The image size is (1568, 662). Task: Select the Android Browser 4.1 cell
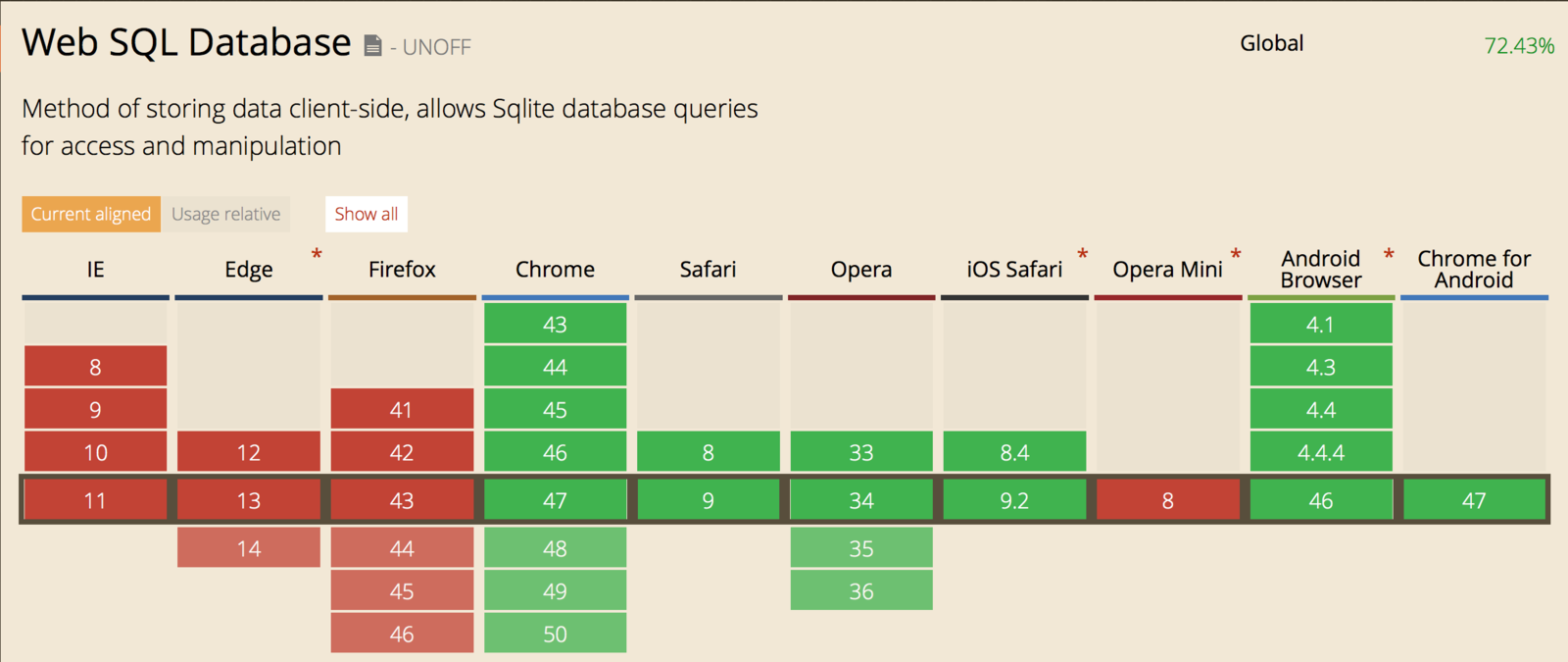(x=1321, y=324)
